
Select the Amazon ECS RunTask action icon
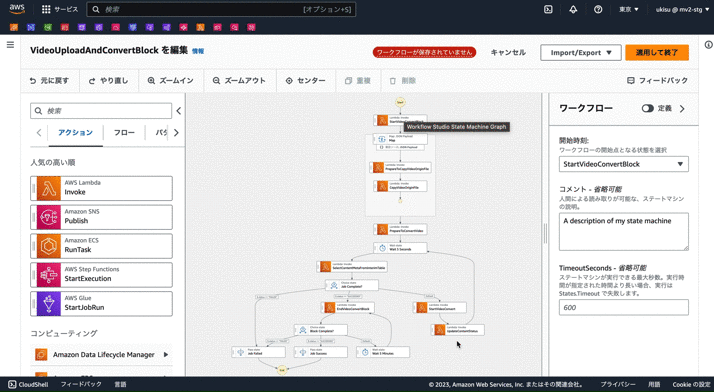click(x=48, y=246)
